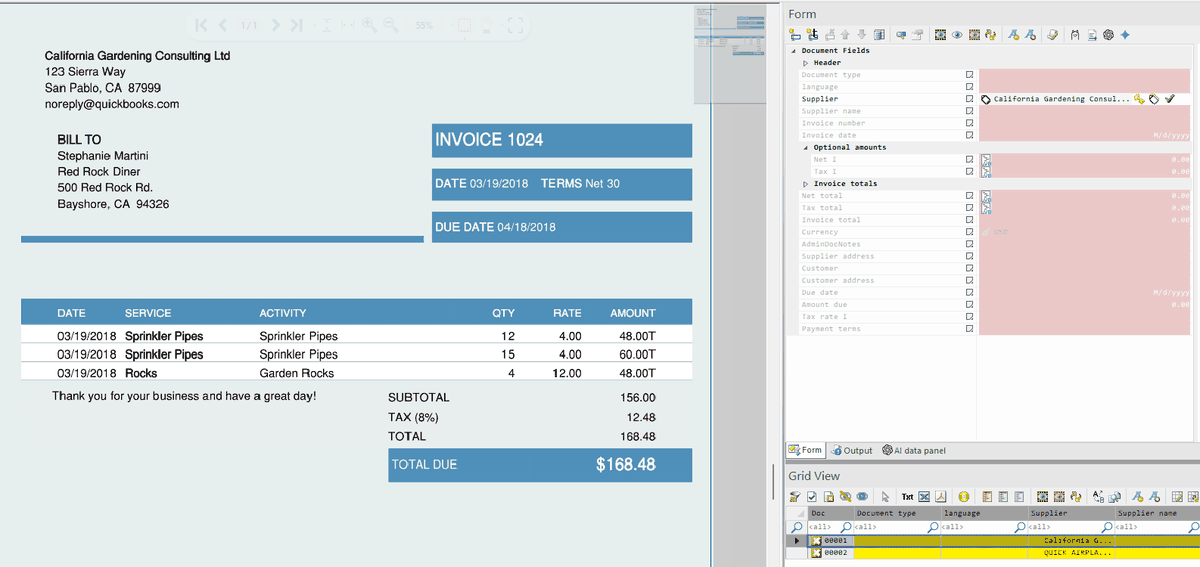Click the blue star icon in Form toolbar

click(1125, 35)
